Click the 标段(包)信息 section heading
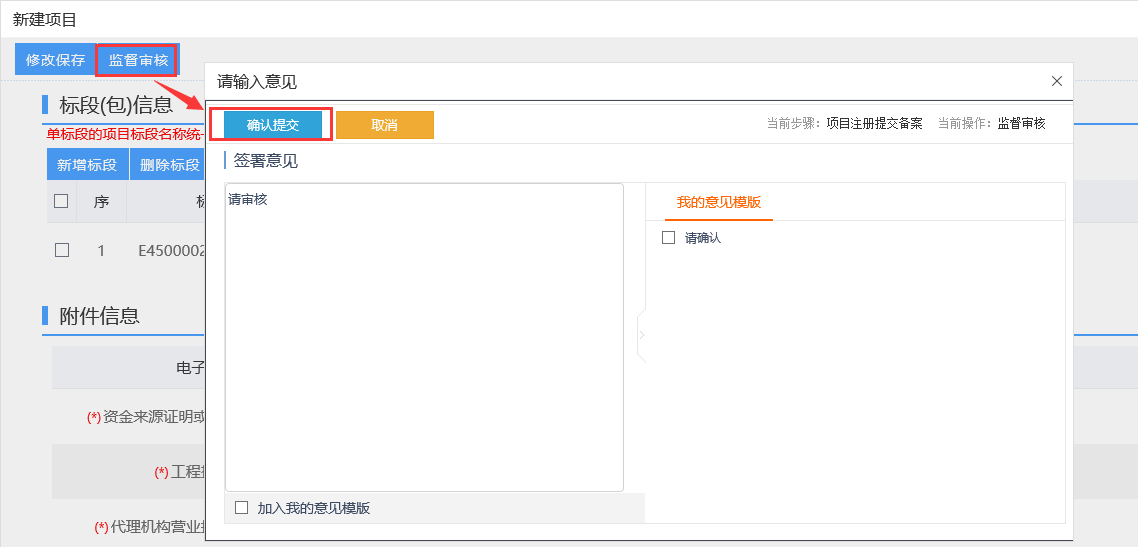This screenshot has height=547, width=1138. tap(116, 105)
